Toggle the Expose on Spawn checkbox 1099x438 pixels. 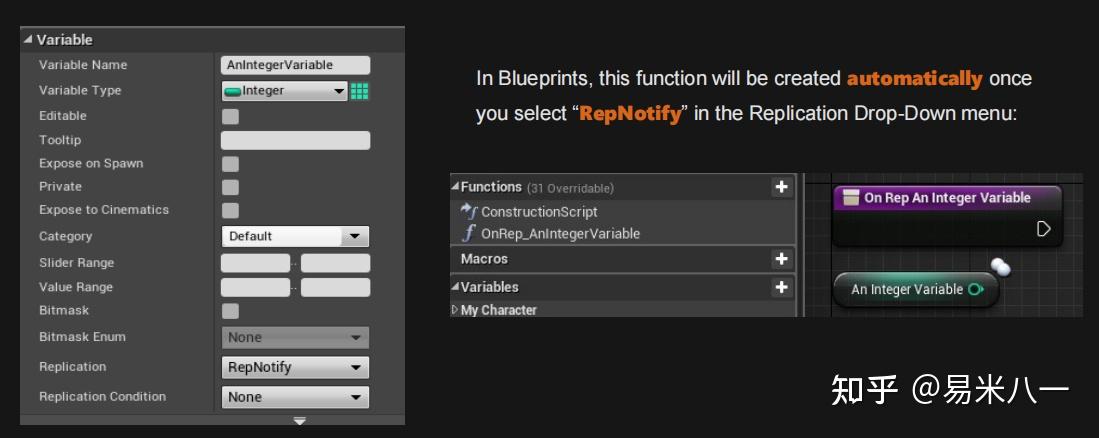pyautogui.click(x=230, y=163)
